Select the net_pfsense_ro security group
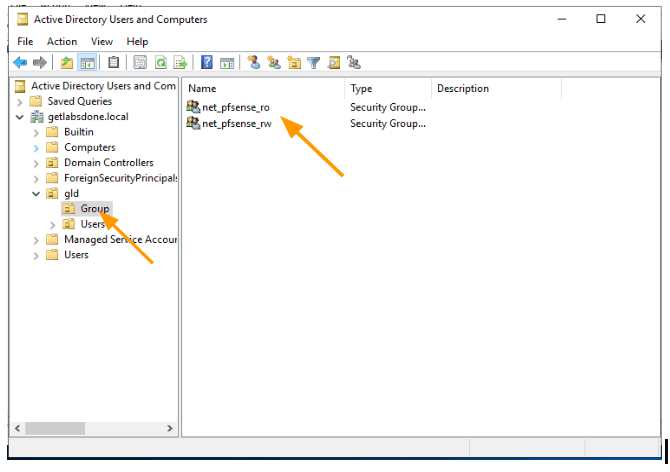The image size is (670, 472). pos(236,107)
